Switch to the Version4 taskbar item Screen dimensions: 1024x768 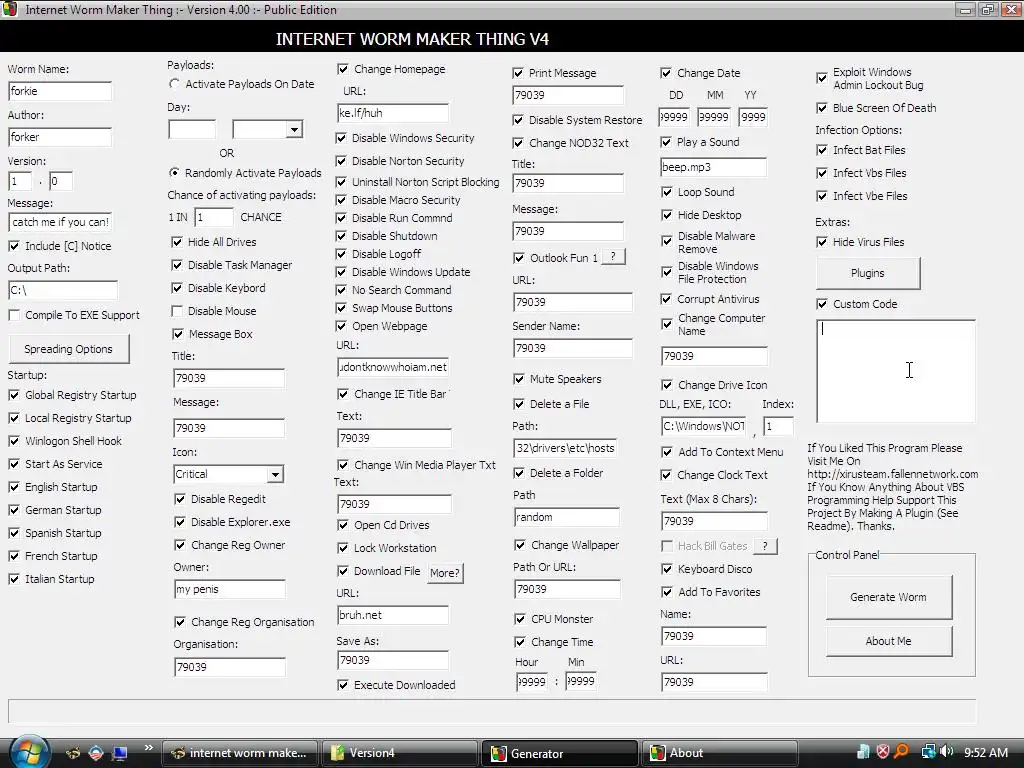398,753
